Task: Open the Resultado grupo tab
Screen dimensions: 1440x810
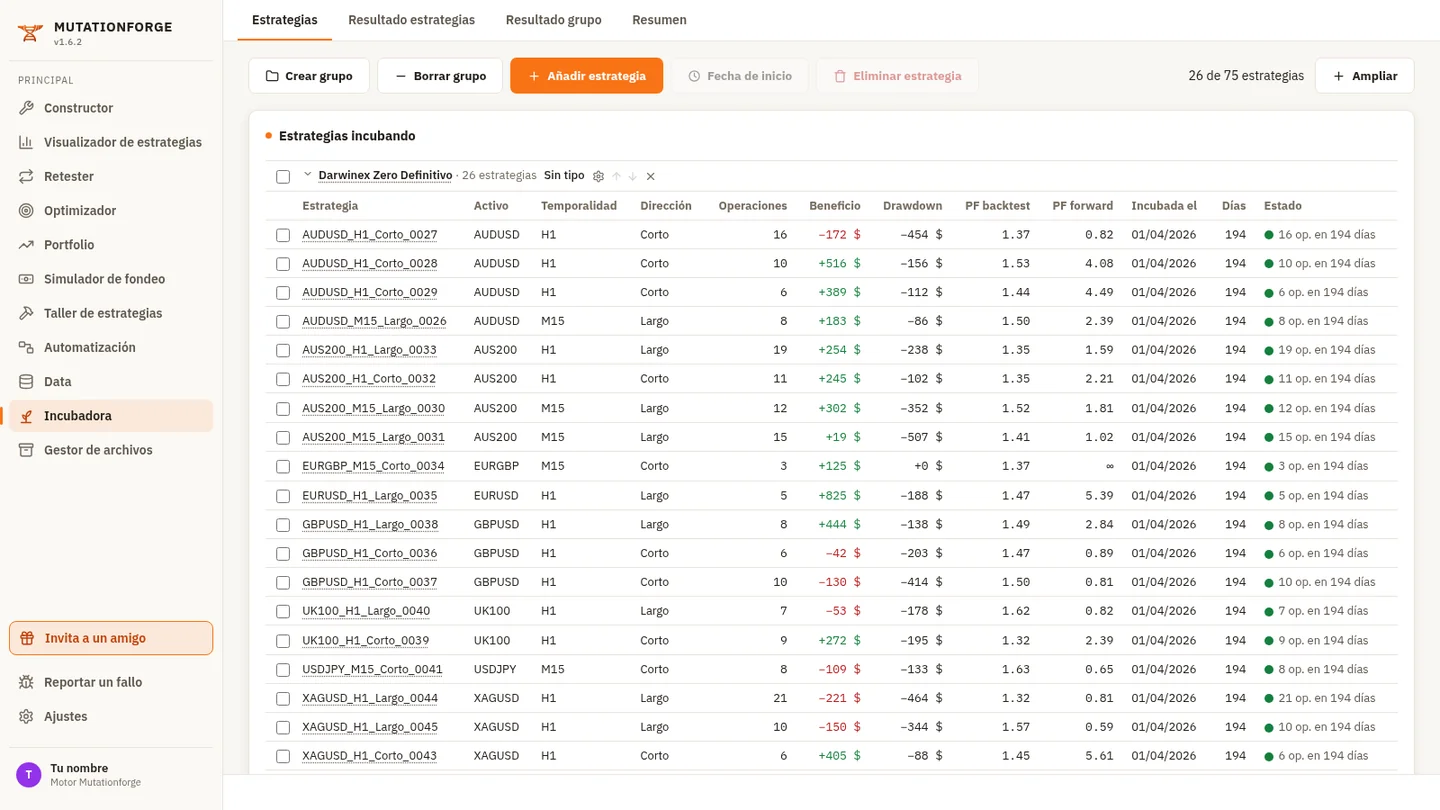Action: click(554, 20)
